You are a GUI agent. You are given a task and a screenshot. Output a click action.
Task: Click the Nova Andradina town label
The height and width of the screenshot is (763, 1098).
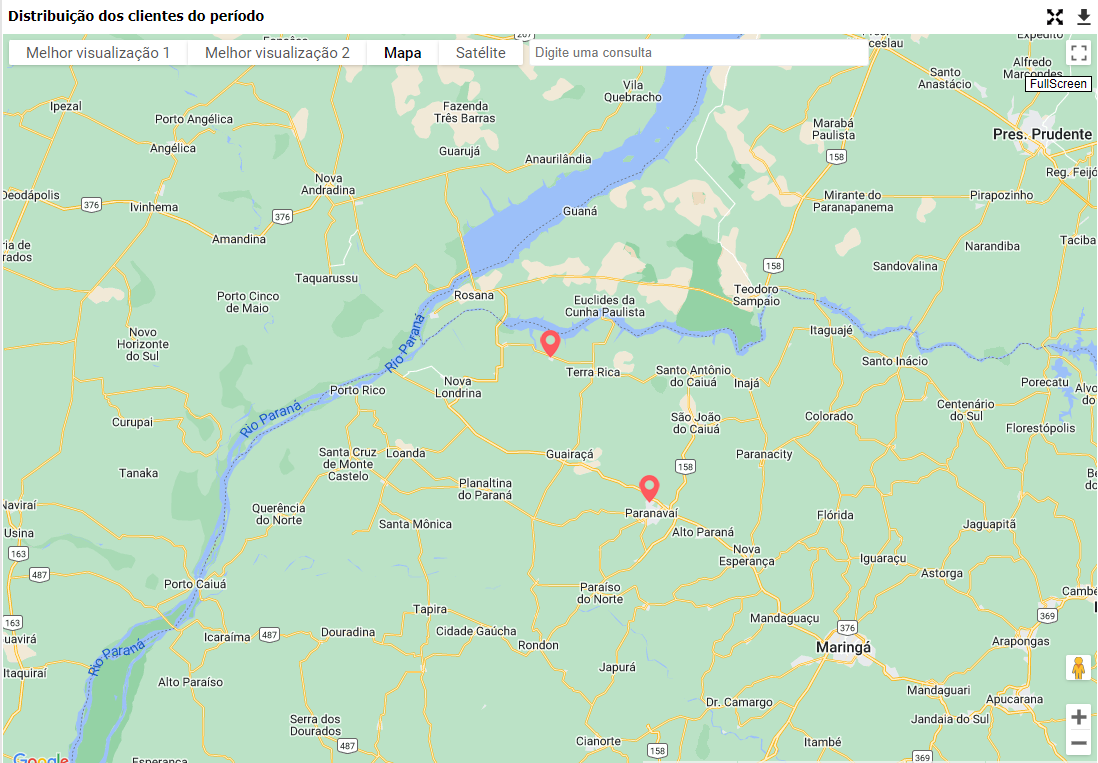[328, 184]
